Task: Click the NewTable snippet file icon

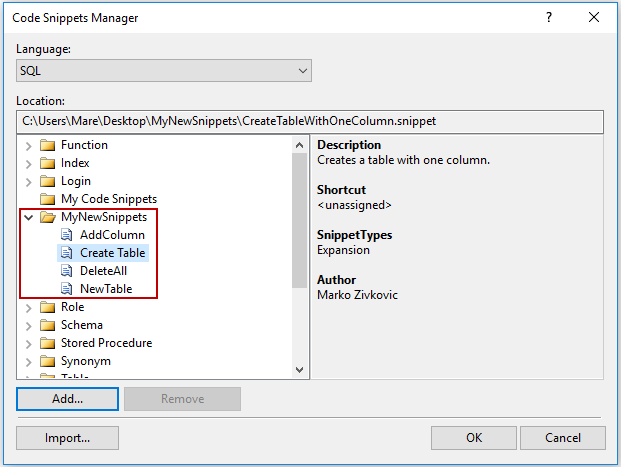Action: point(67,289)
